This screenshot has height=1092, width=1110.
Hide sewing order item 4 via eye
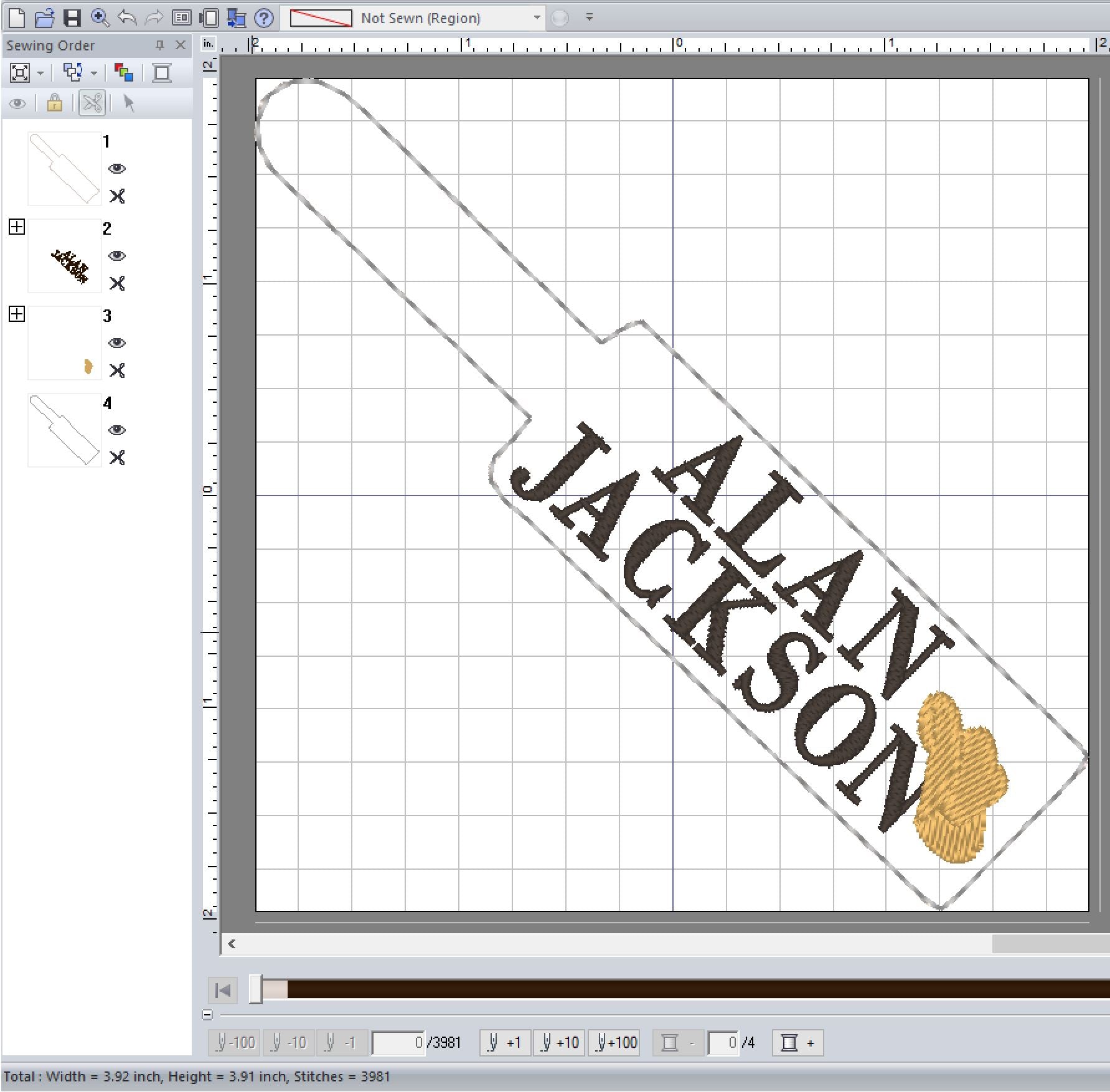116,430
